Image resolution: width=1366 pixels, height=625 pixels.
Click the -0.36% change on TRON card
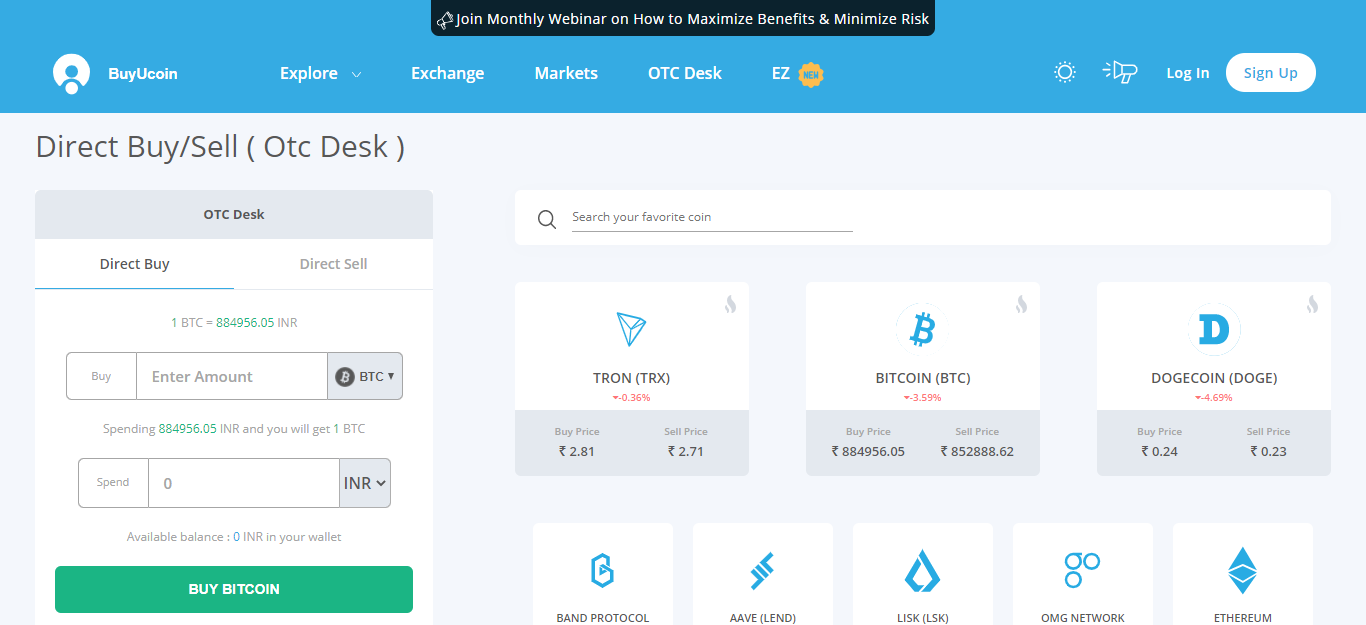pyautogui.click(x=631, y=397)
